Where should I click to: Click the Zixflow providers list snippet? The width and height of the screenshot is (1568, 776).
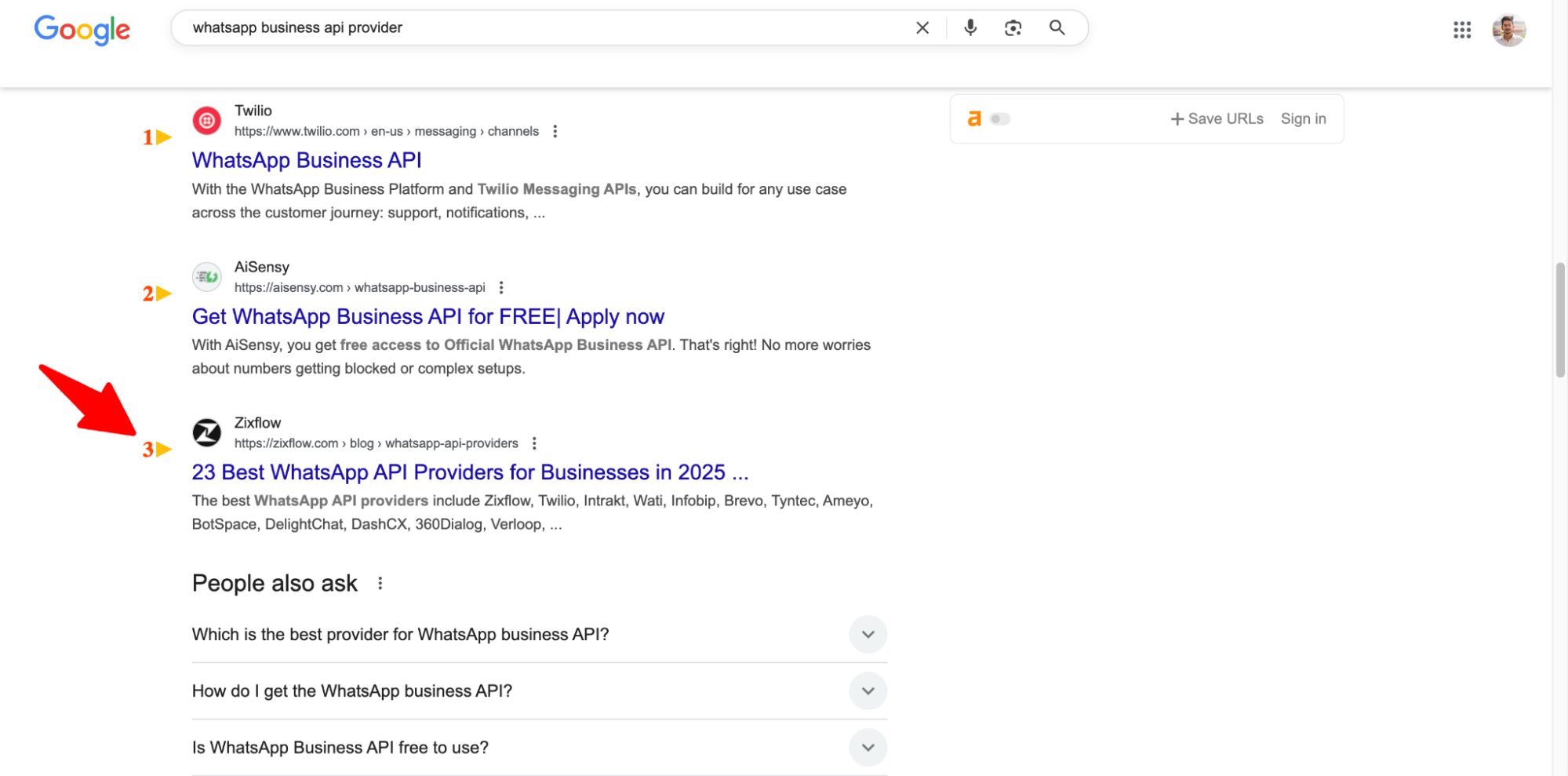click(533, 512)
